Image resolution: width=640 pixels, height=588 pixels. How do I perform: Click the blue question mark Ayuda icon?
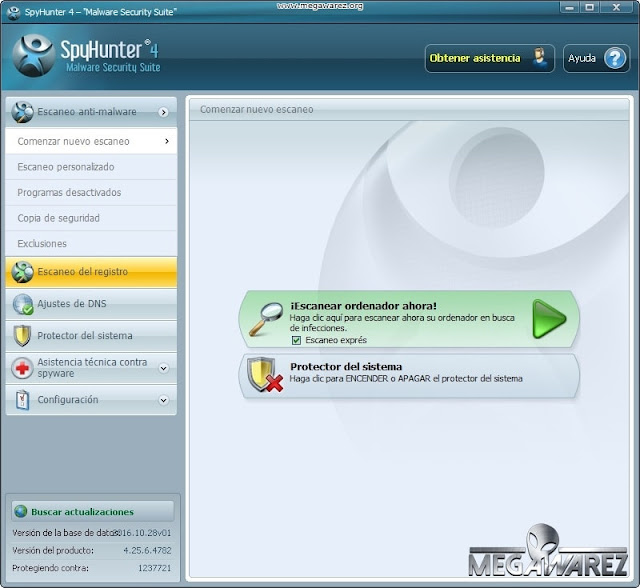click(x=615, y=58)
